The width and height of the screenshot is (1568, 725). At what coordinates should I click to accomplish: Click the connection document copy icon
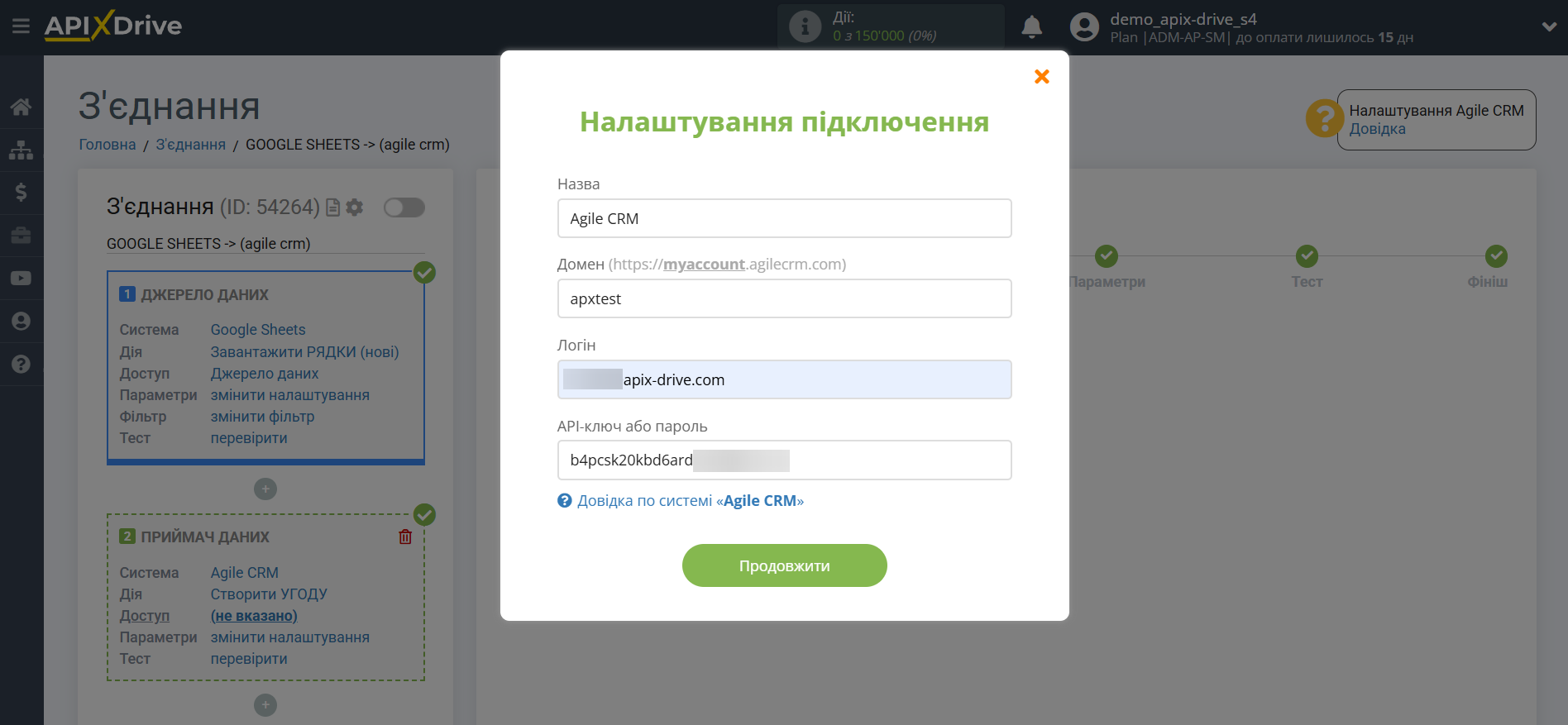coord(333,207)
